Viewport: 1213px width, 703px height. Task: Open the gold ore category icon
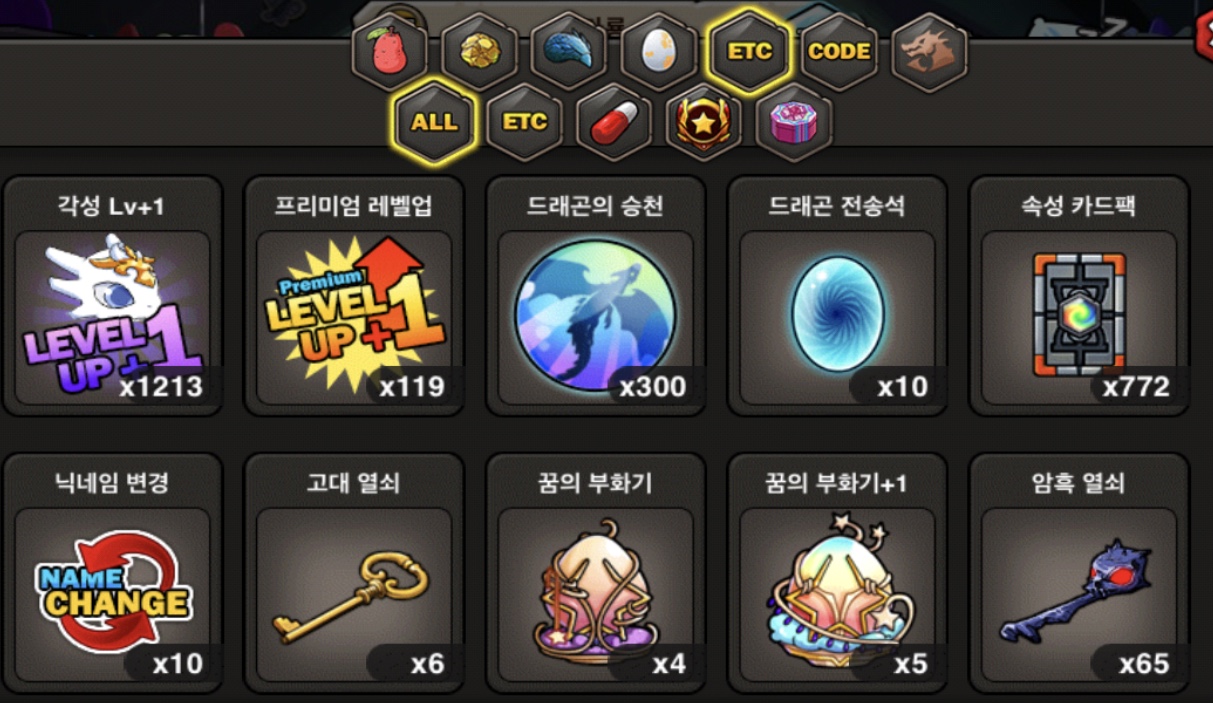click(x=480, y=52)
